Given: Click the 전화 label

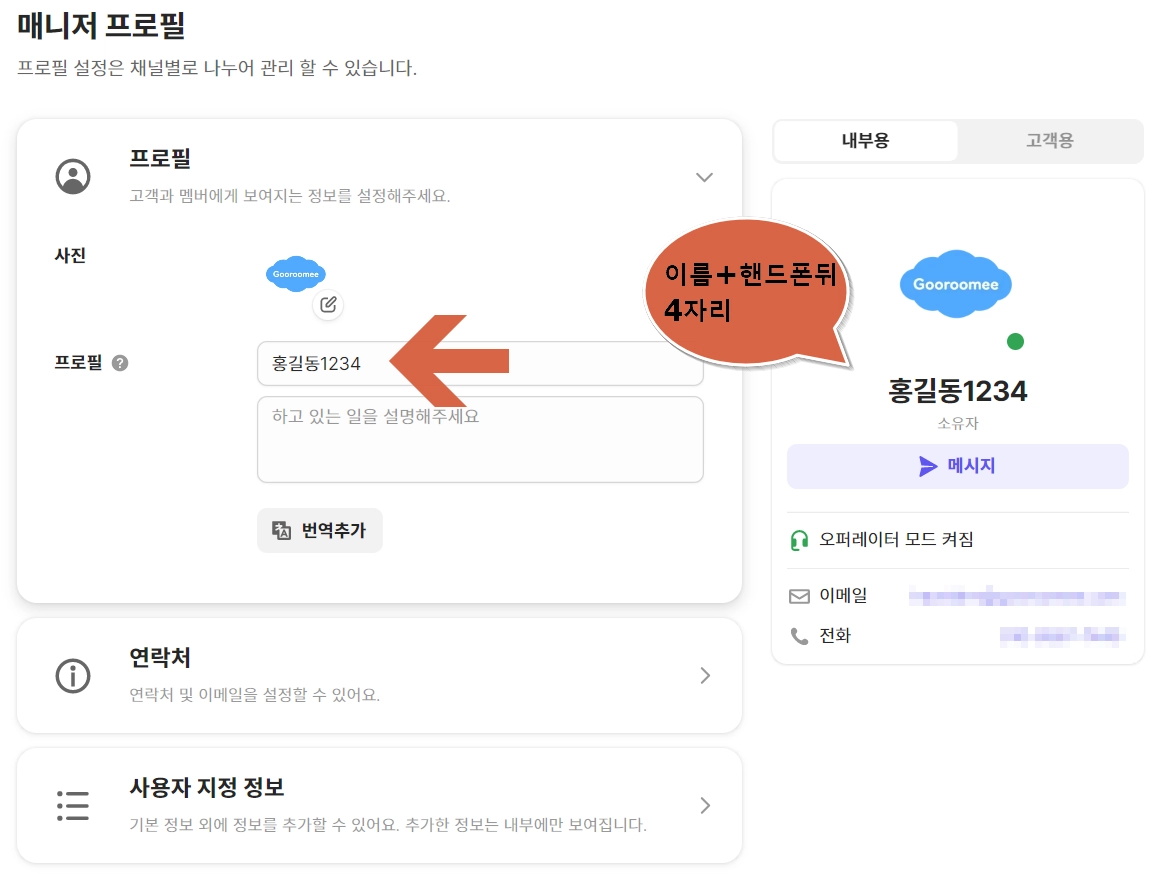Looking at the screenshot, I should (835, 635).
